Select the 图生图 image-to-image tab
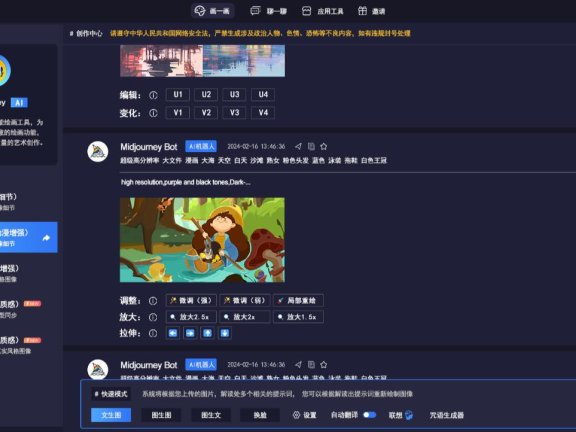The image size is (576, 432). pyautogui.click(x=161, y=415)
